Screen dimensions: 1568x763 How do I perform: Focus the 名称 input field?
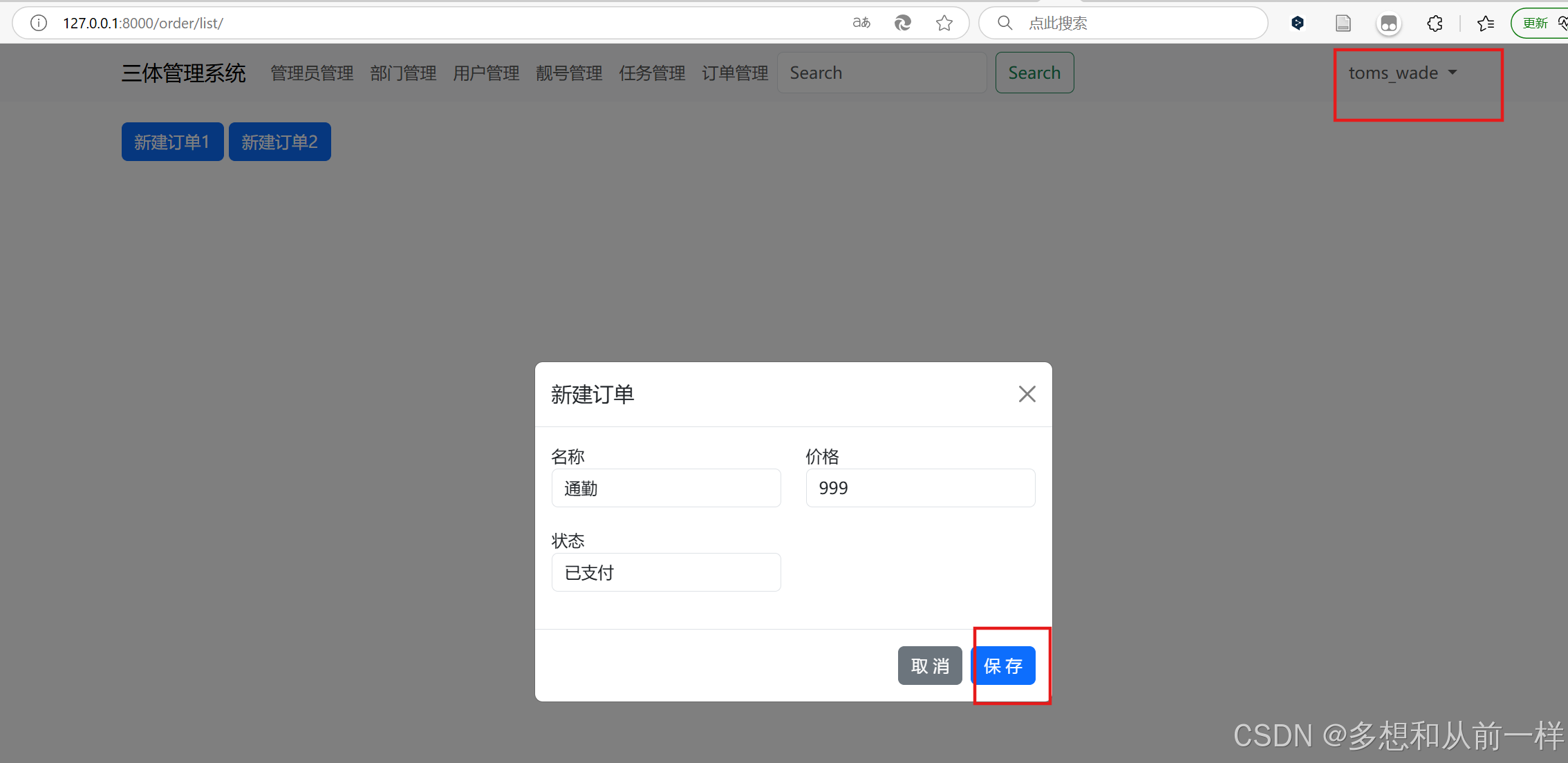666,488
